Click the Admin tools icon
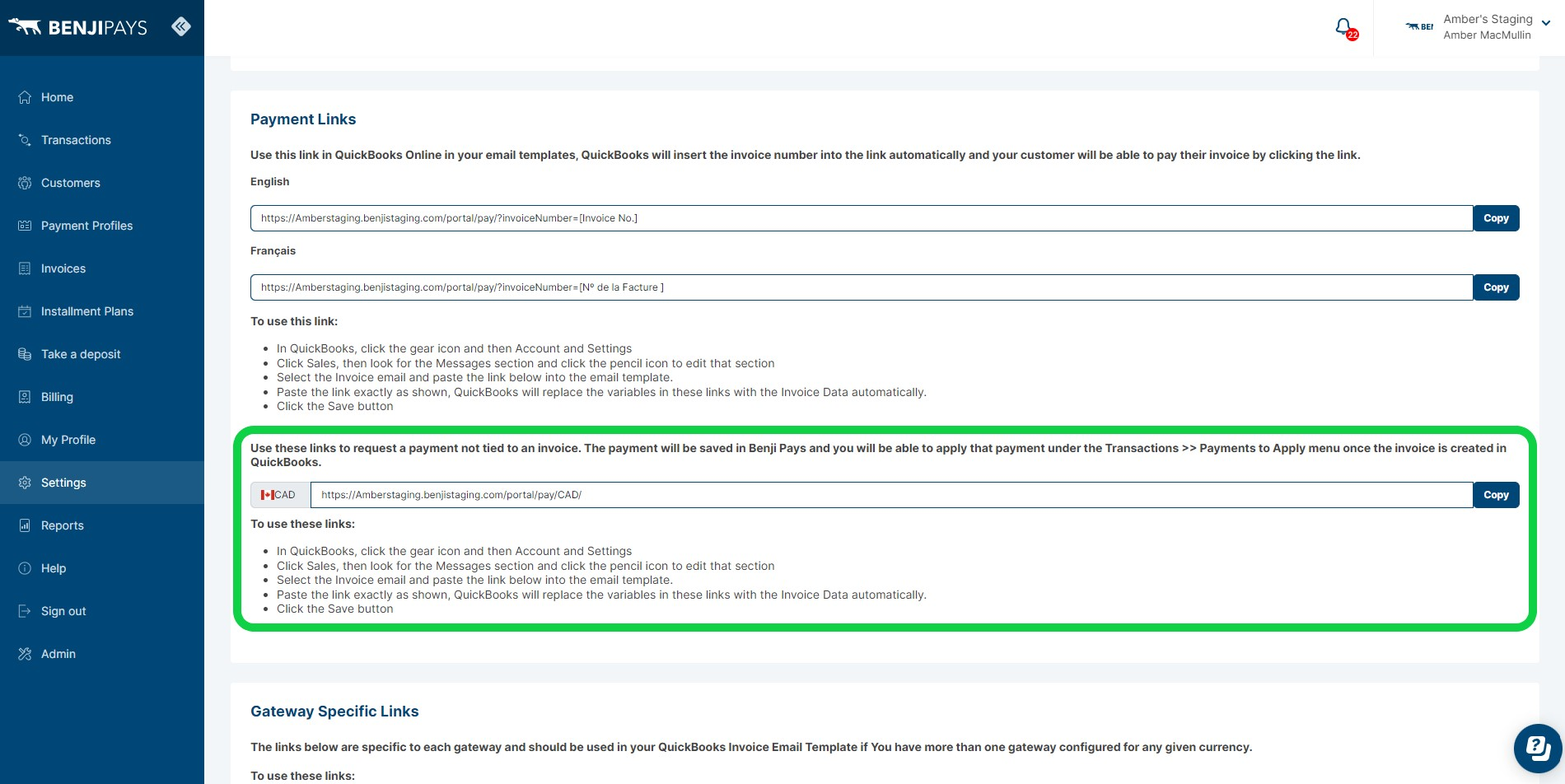Image resolution: width=1565 pixels, height=784 pixels. pos(25,654)
